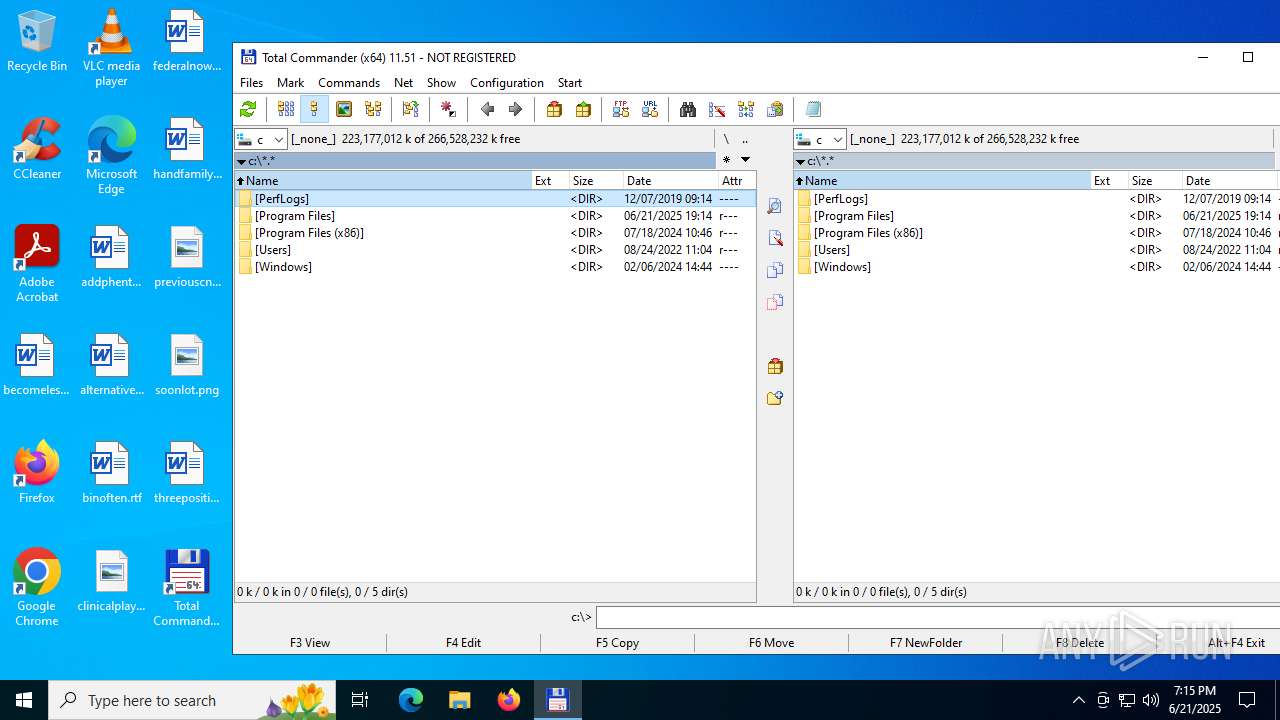Select [Program Files (x86)] in right panel

tap(1037, 233)
